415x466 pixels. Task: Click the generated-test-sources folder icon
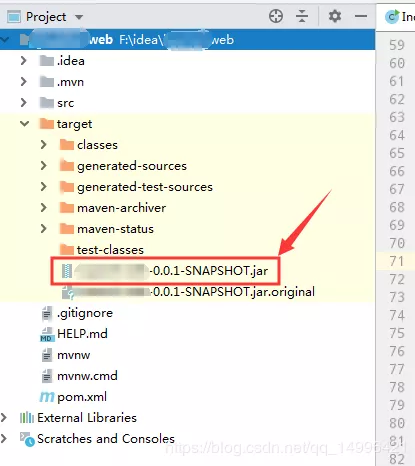click(x=67, y=187)
